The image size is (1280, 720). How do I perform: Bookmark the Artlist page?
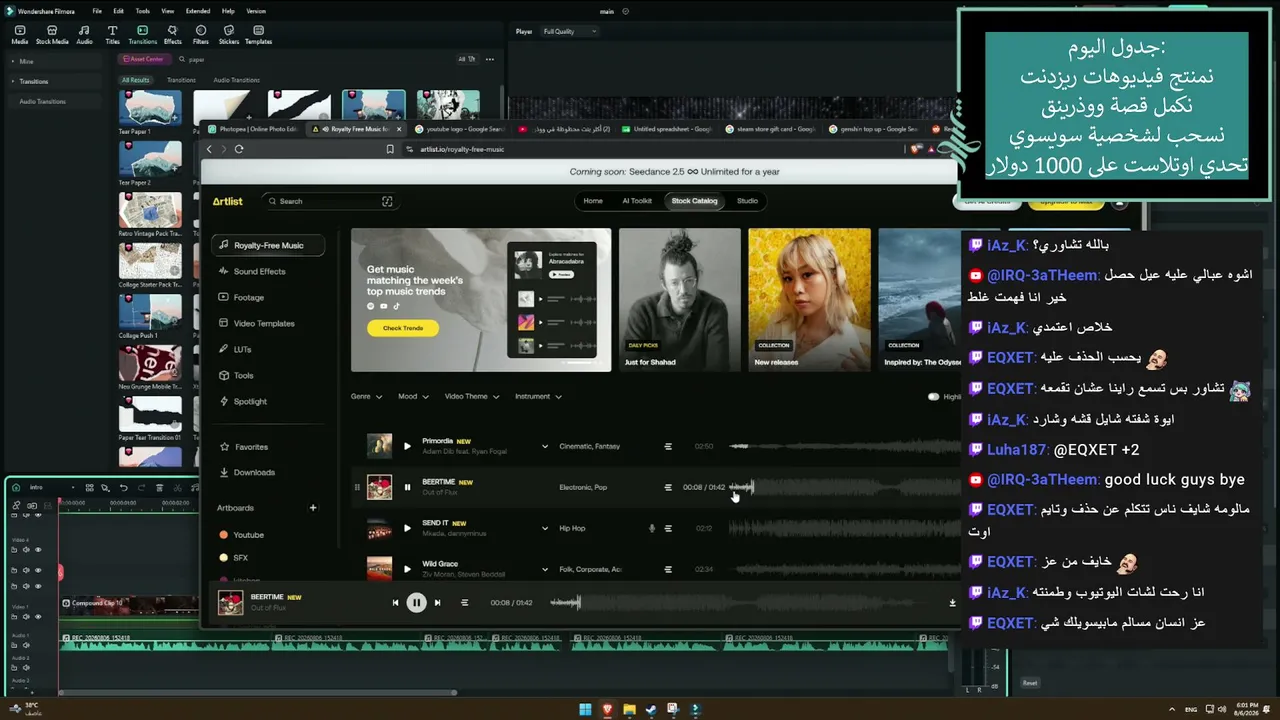click(x=390, y=149)
